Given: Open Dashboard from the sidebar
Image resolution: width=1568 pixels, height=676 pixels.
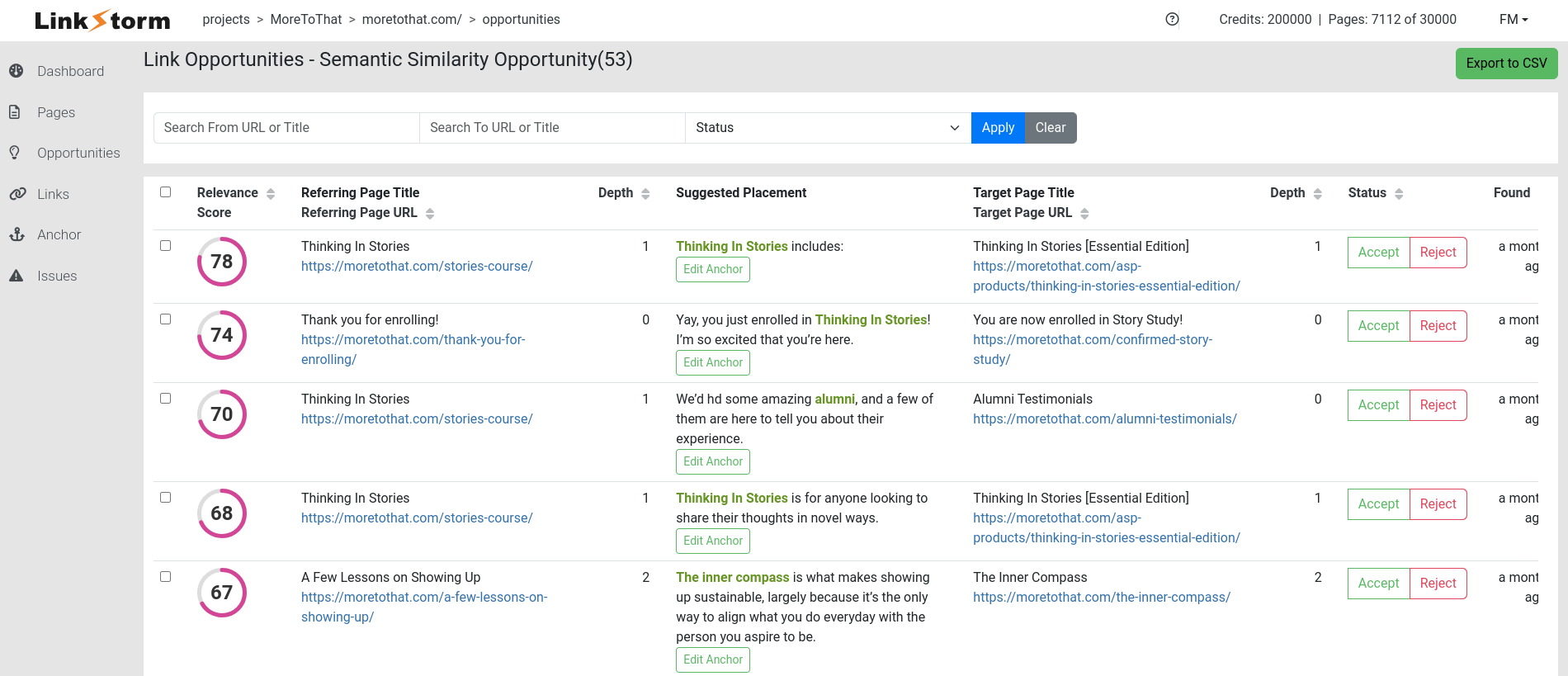Looking at the screenshot, I should click(x=70, y=71).
